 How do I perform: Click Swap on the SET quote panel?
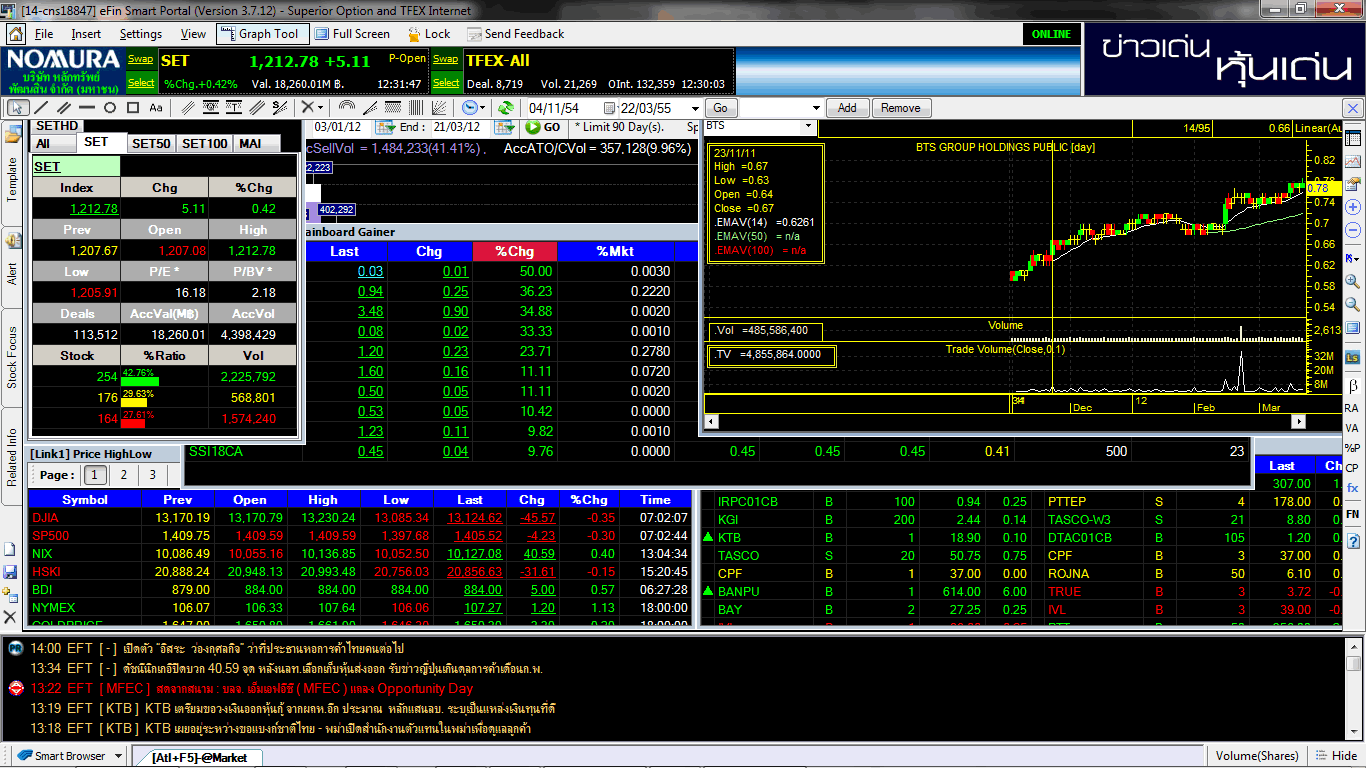point(141,58)
